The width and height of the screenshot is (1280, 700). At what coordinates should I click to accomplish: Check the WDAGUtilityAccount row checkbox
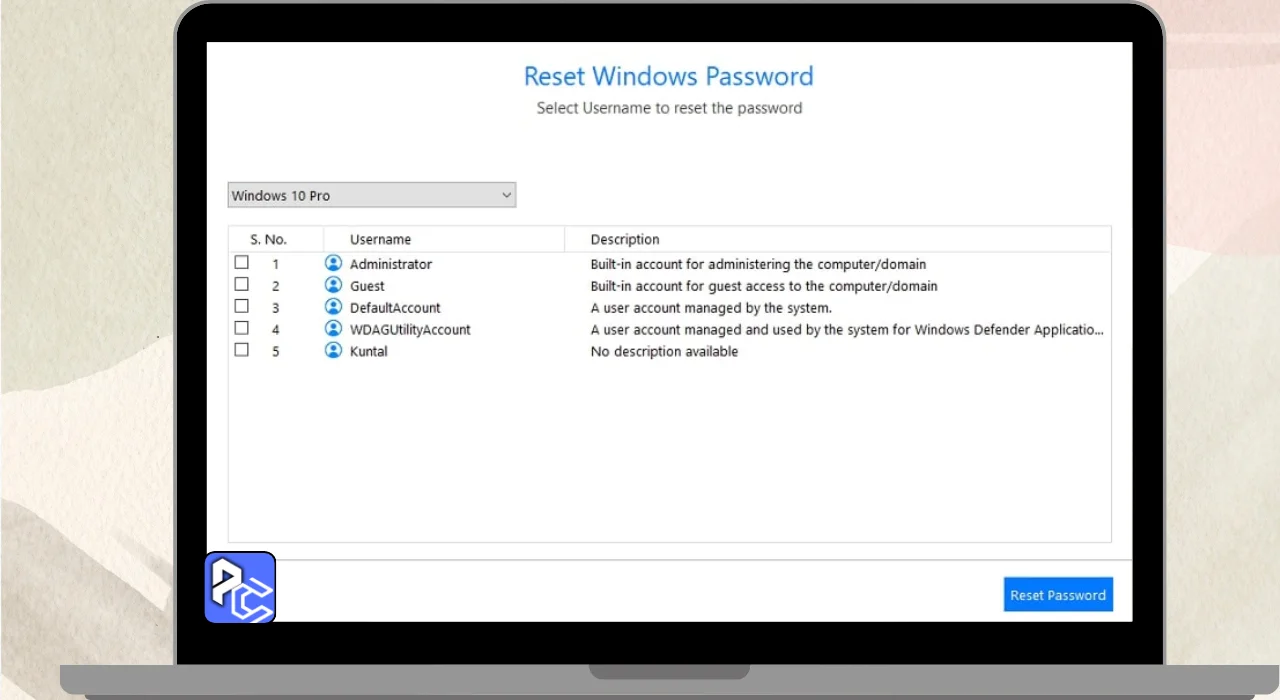(x=241, y=328)
